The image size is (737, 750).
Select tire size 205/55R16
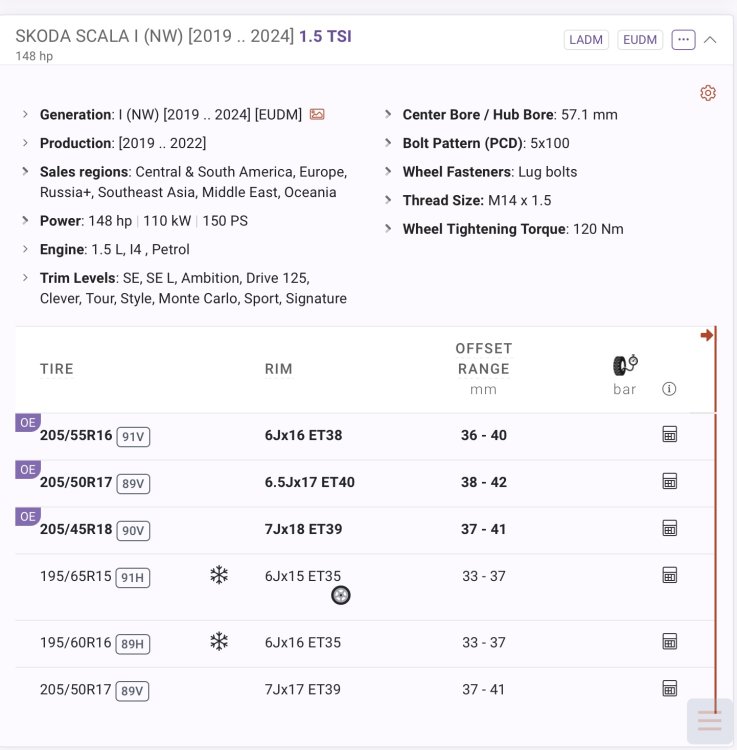76,435
